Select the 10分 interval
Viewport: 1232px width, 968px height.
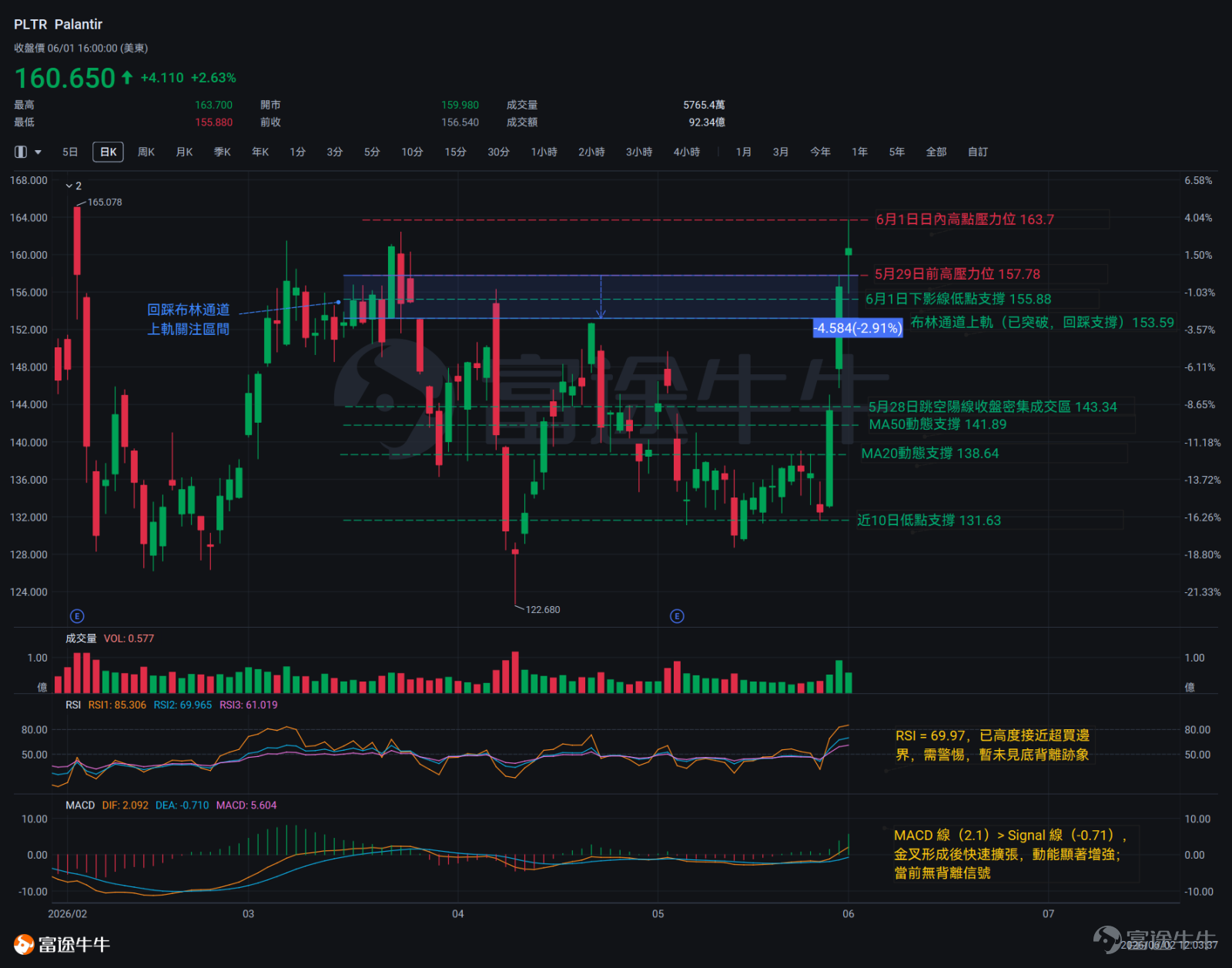pyautogui.click(x=413, y=152)
